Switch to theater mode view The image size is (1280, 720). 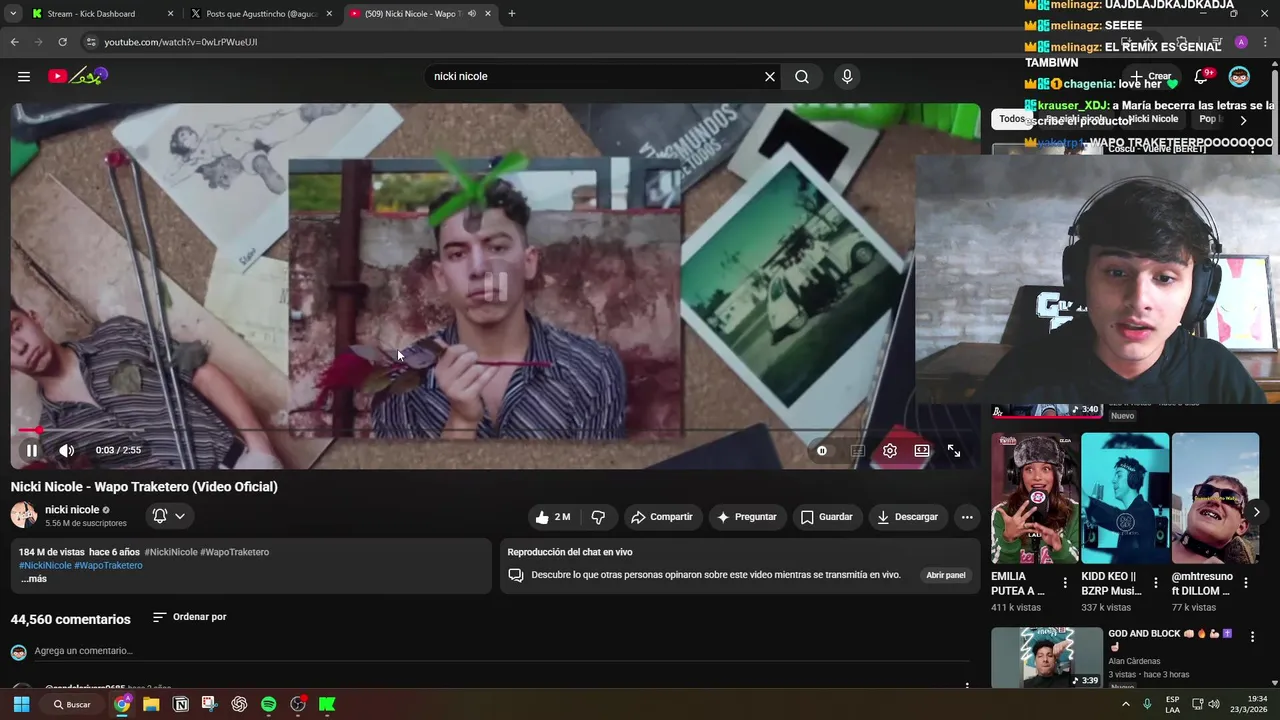[922, 451]
